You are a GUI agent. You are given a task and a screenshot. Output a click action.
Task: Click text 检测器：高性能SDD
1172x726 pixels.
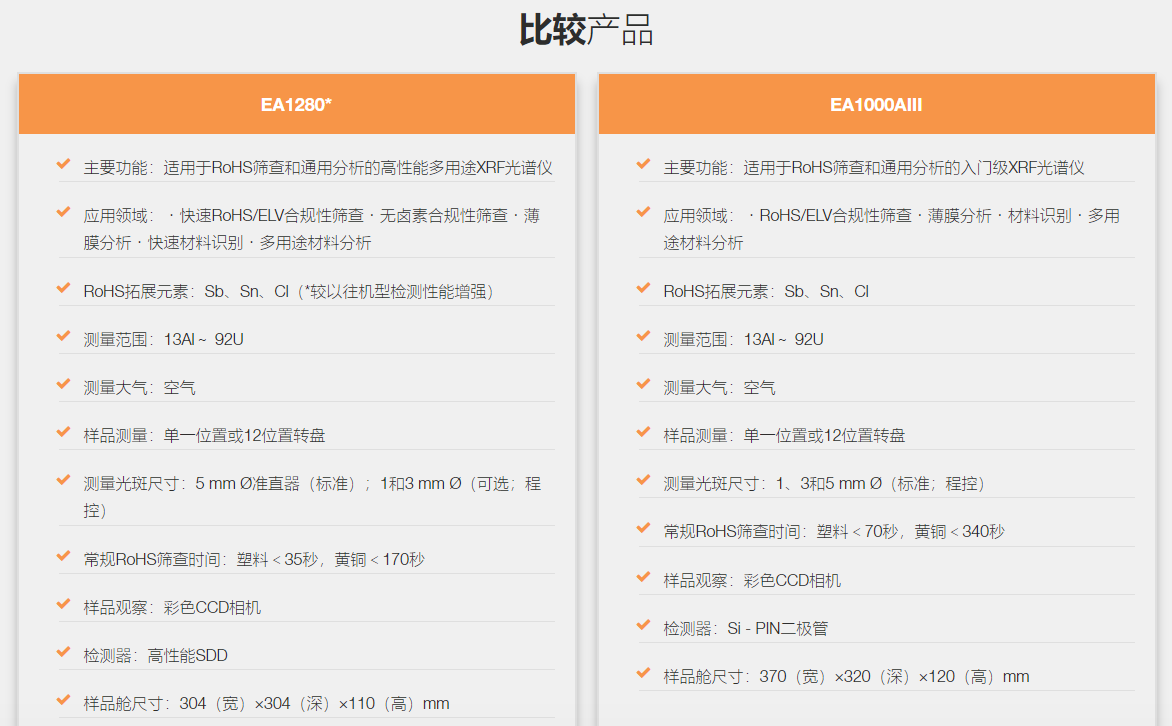(155, 656)
